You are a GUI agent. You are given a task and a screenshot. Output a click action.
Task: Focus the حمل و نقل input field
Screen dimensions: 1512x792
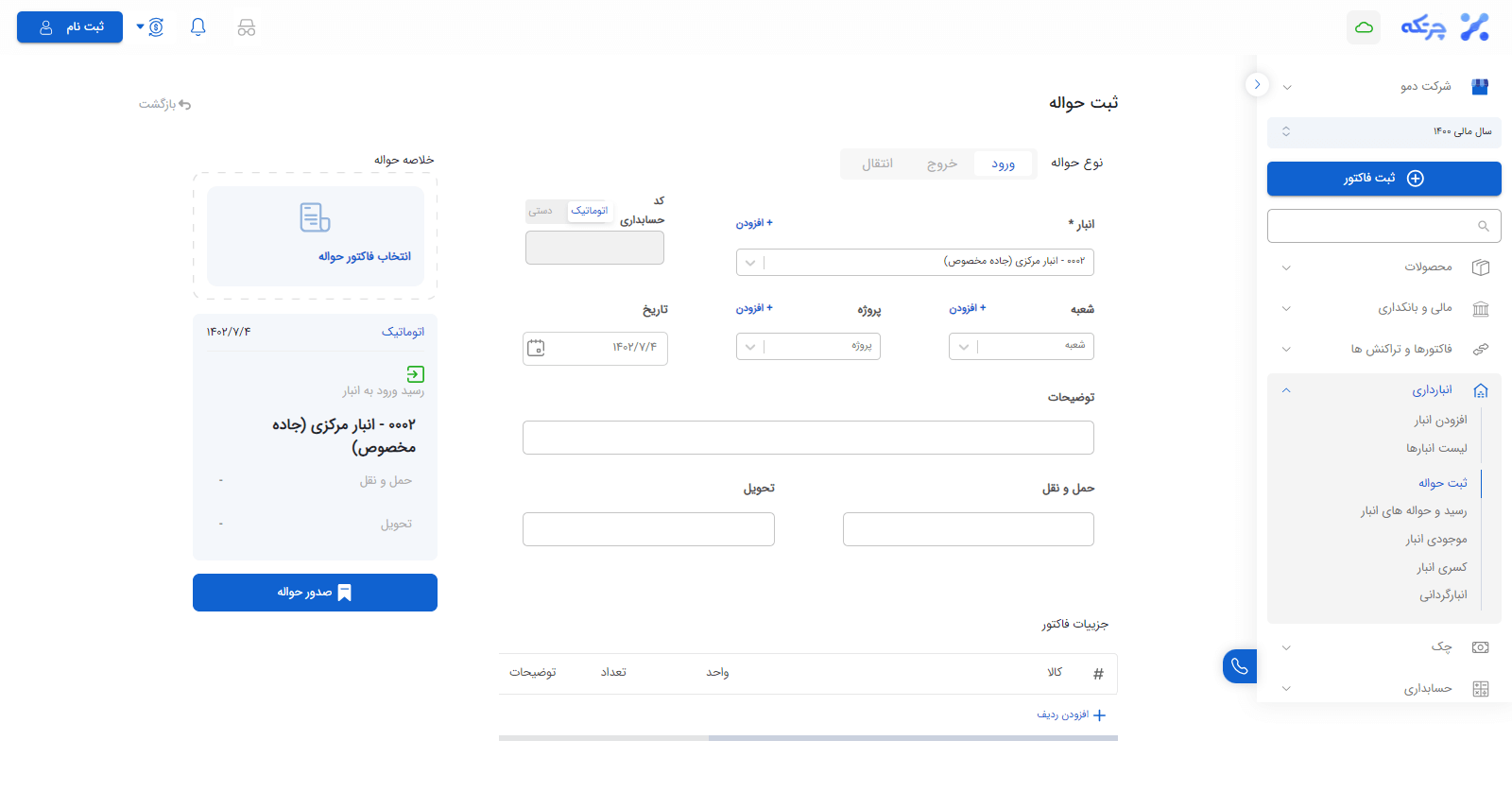pos(969,529)
